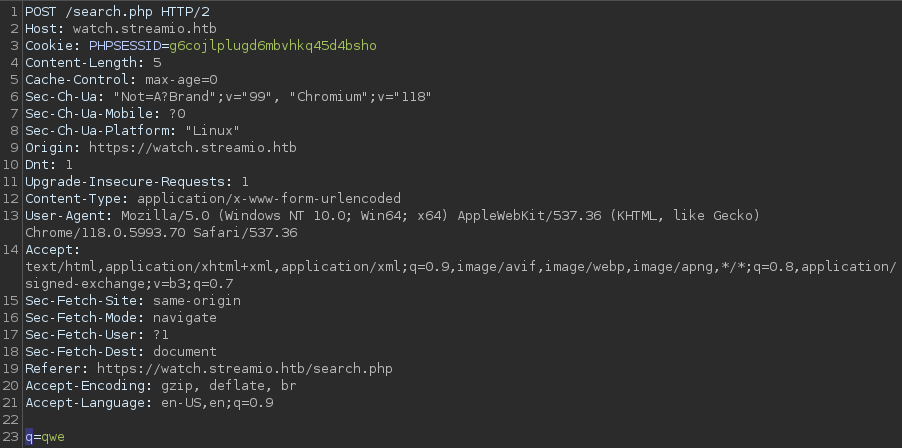902x448 pixels.
Task: Place cursor on Content-Length value 5
Action: (x=157, y=63)
